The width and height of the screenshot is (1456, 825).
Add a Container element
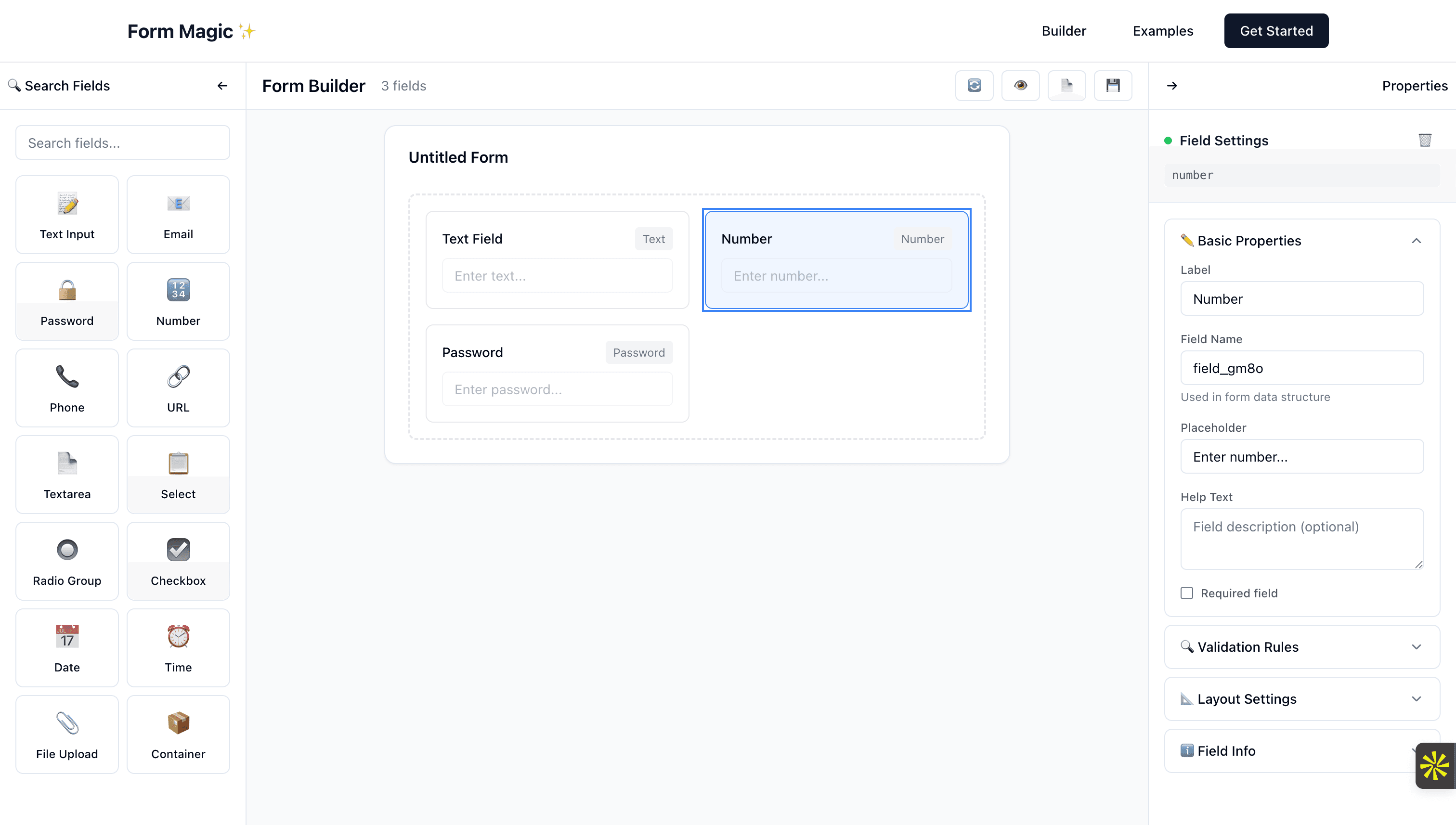(178, 734)
